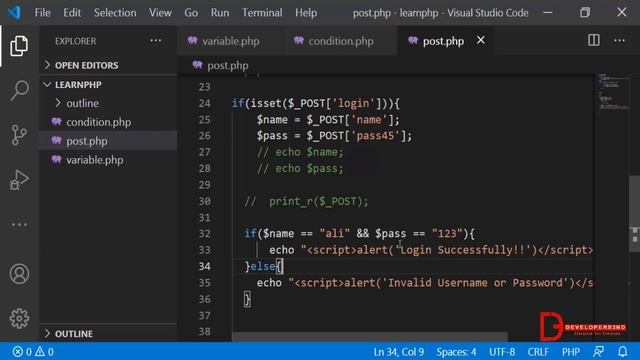
Task: Open condition.php in the explorer tree
Action: pos(108,122)
